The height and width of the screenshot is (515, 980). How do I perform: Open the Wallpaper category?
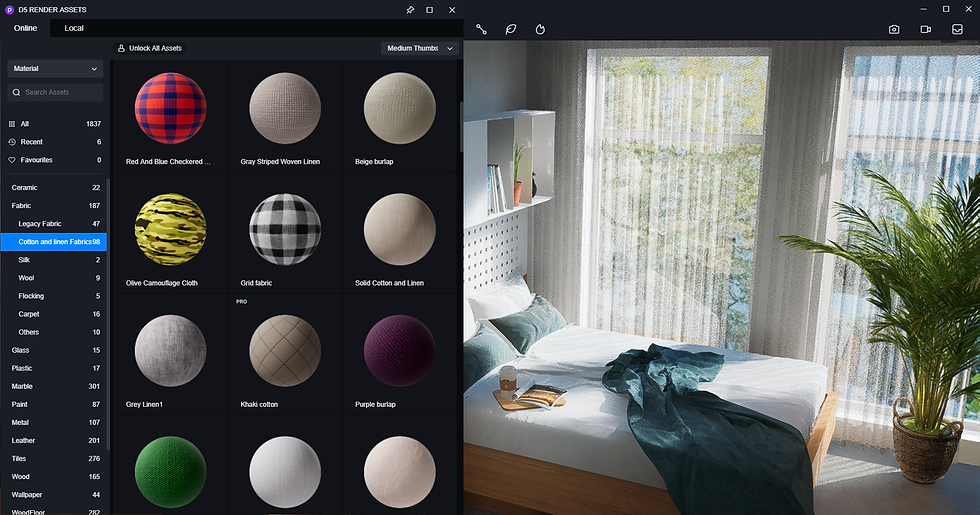pos(54,496)
